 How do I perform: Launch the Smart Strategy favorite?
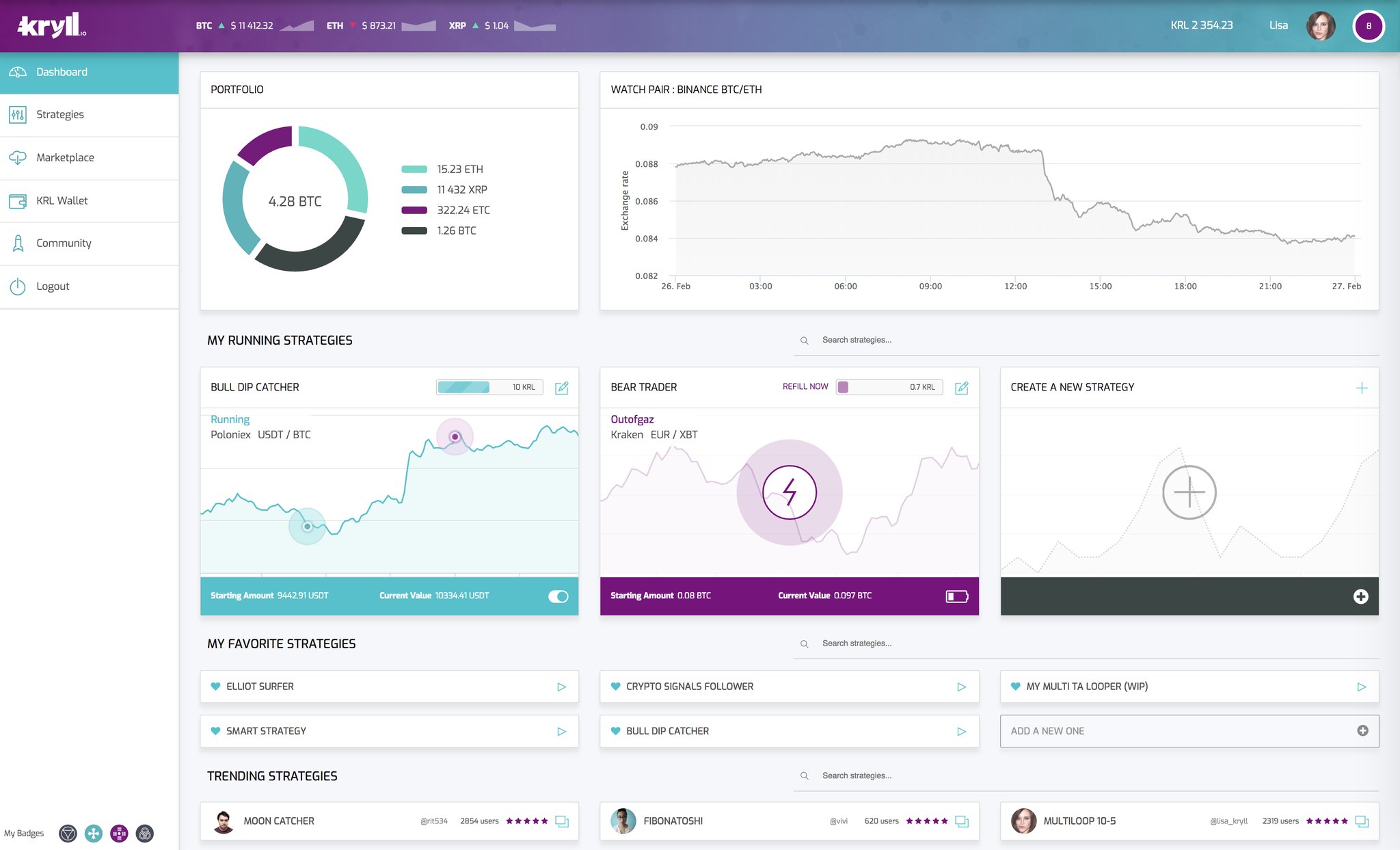(562, 731)
